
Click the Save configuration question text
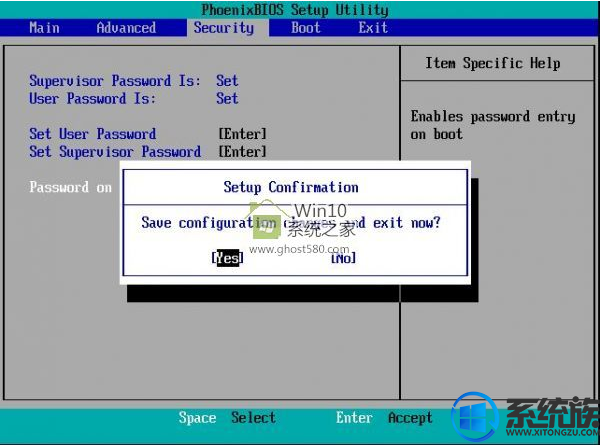coord(291,223)
